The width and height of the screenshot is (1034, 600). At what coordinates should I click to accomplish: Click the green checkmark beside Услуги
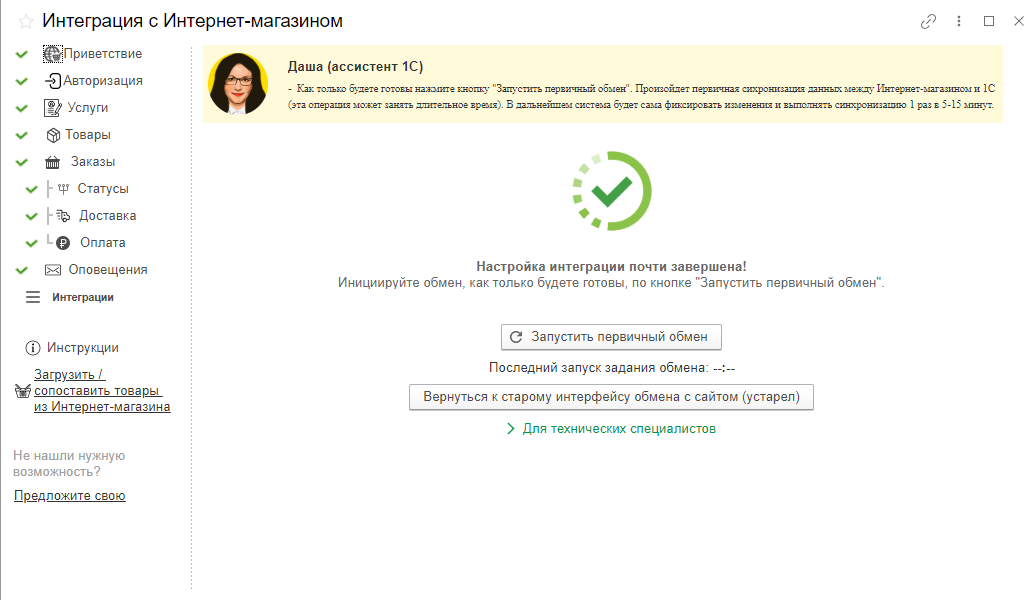[x=22, y=108]
